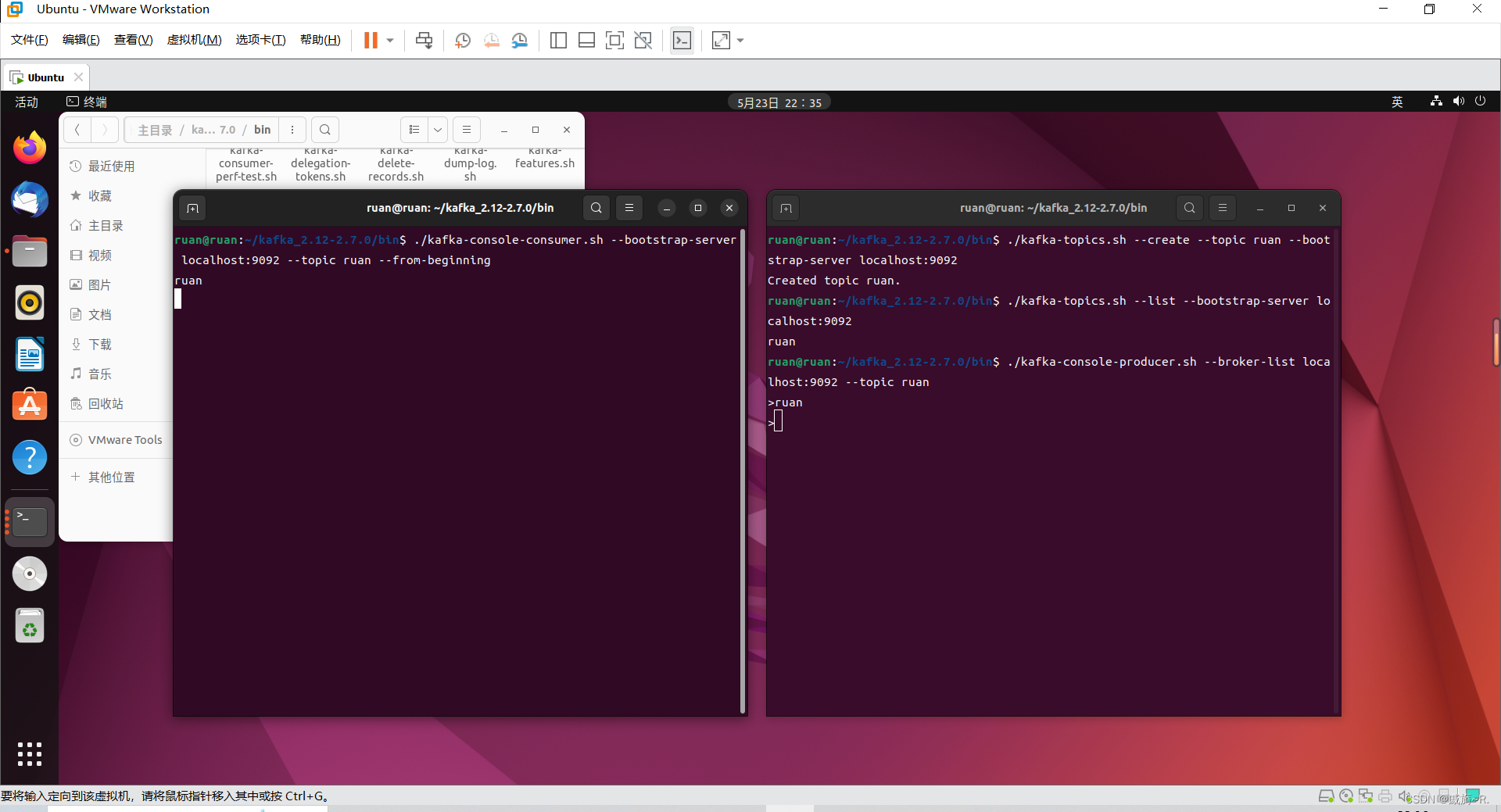The image size is (1501, 812).
Task: Select 最近使用 in Files sidebar
Action: (x=111, y=166)
